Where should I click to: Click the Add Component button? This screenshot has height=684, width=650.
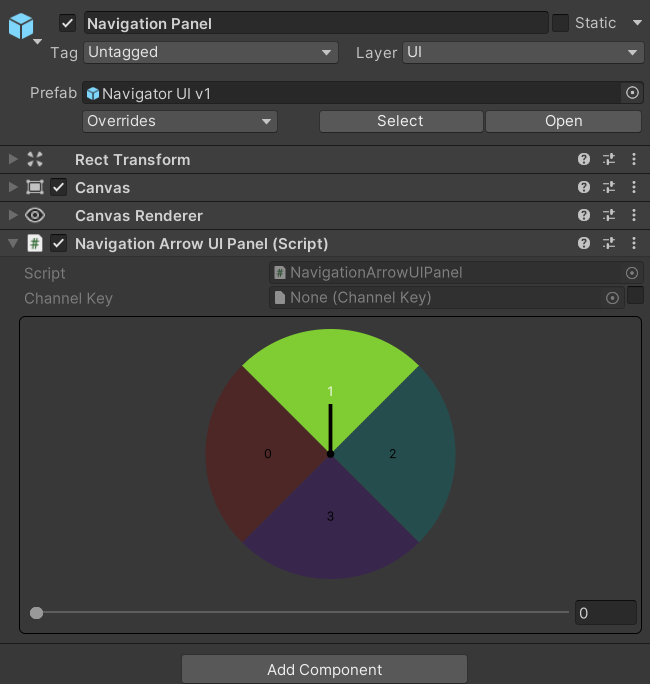pos(324,669)
